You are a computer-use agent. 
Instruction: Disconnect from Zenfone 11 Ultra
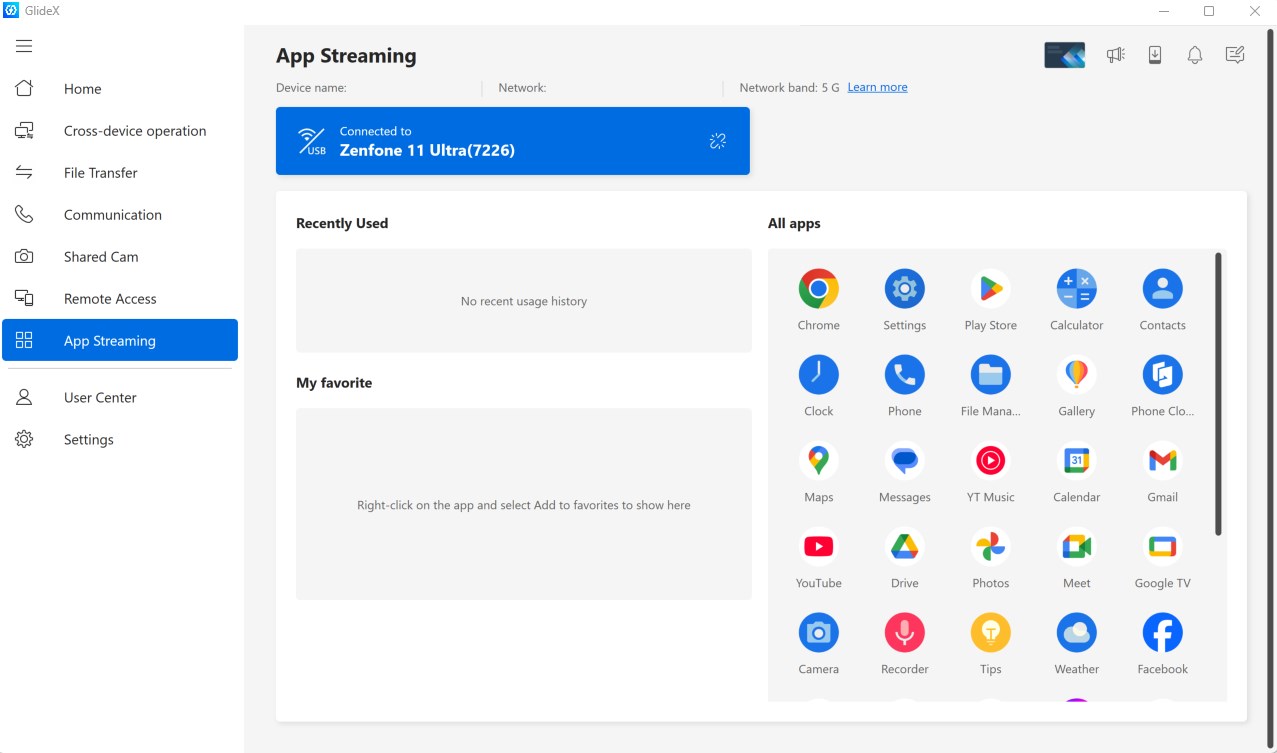click(717, 140)
